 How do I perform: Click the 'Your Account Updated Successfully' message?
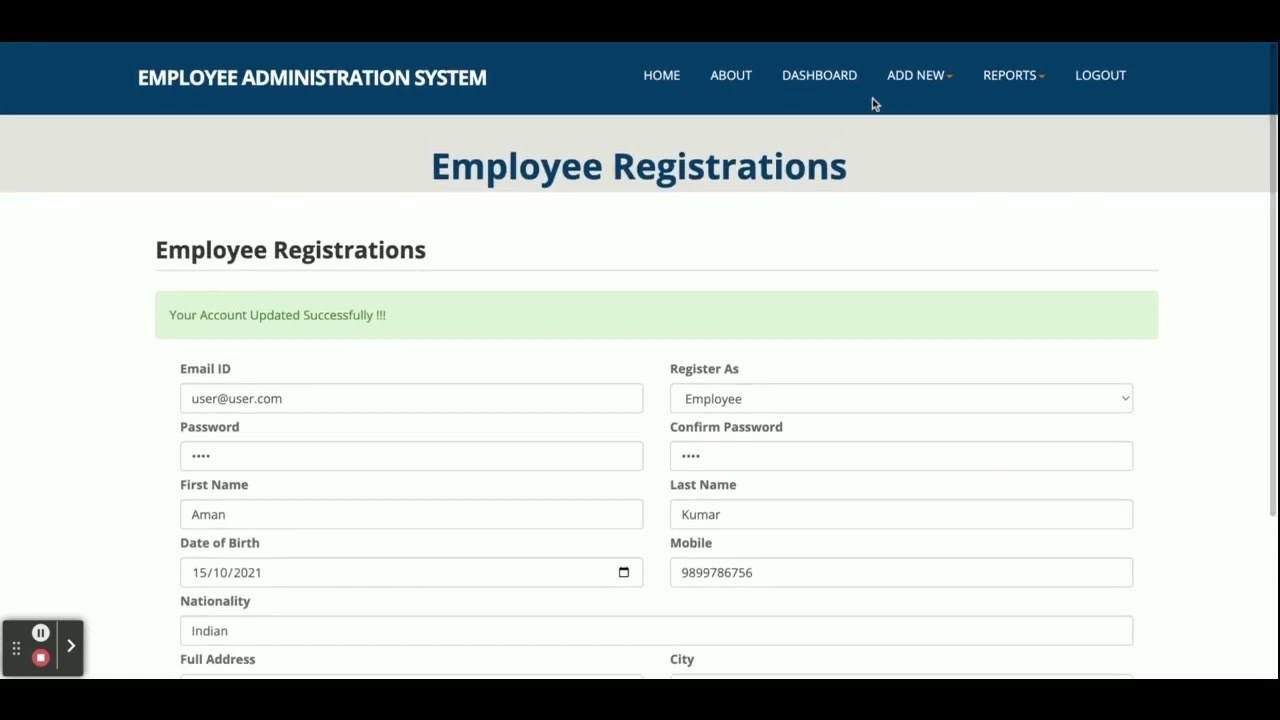[277, 315]
